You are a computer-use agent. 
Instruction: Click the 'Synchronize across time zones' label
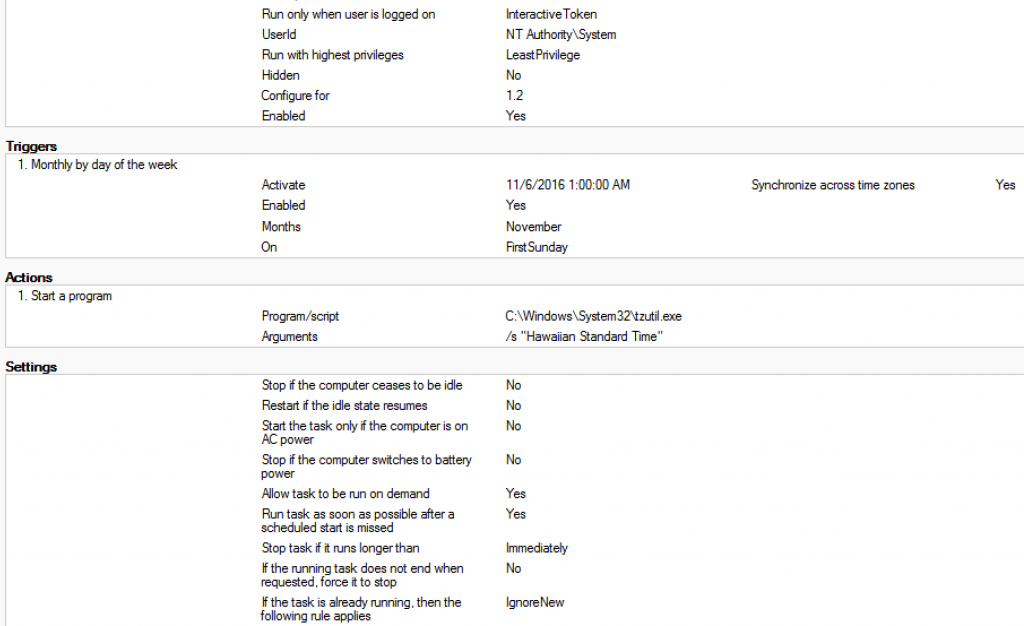click(833, 185)
